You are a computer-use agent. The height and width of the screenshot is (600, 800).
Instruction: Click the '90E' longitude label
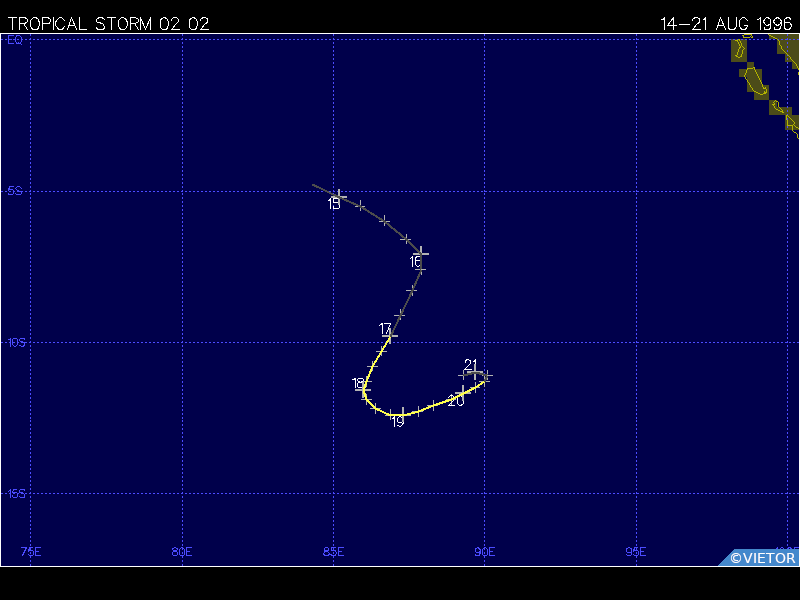tap(485, 552)
